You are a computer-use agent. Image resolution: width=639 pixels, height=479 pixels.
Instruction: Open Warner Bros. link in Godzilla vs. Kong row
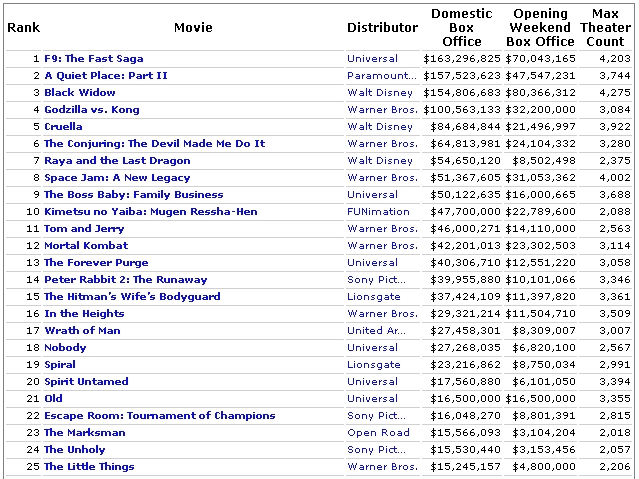(383, 110)
